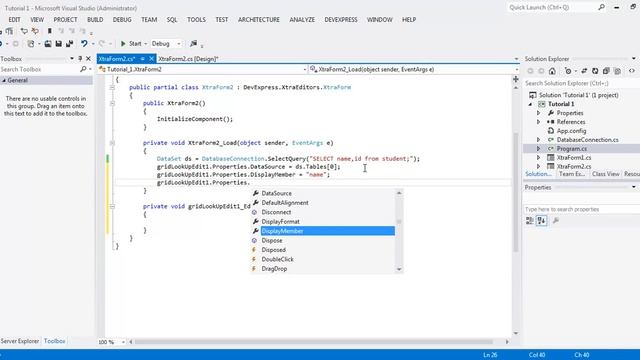Open the DEVEXPRESS menu
Image resolution: width=640 pixels, height=360 pixels.
coord(341,20)
